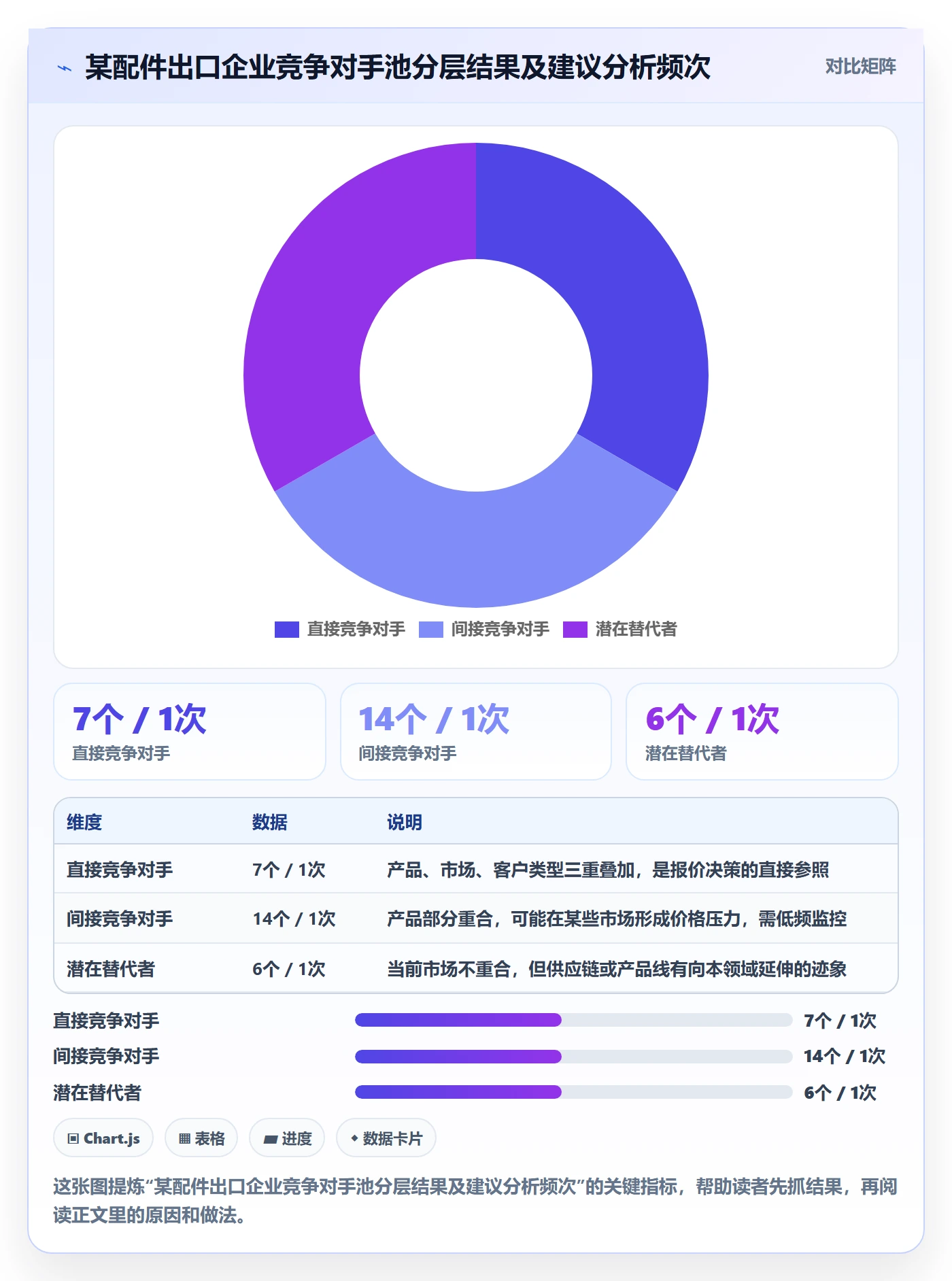Click the 数据 column header

pos(270,822)
